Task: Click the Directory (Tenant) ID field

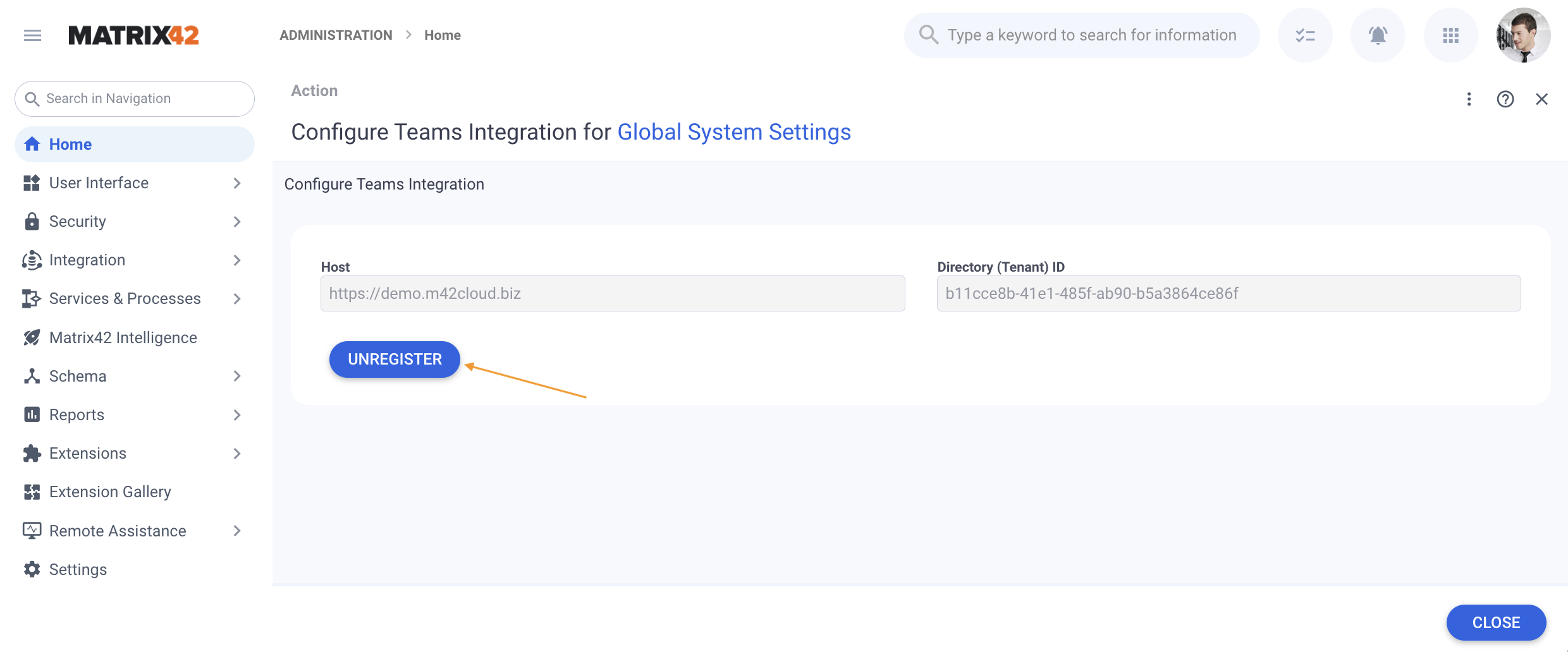Action: click(1229, 293)
